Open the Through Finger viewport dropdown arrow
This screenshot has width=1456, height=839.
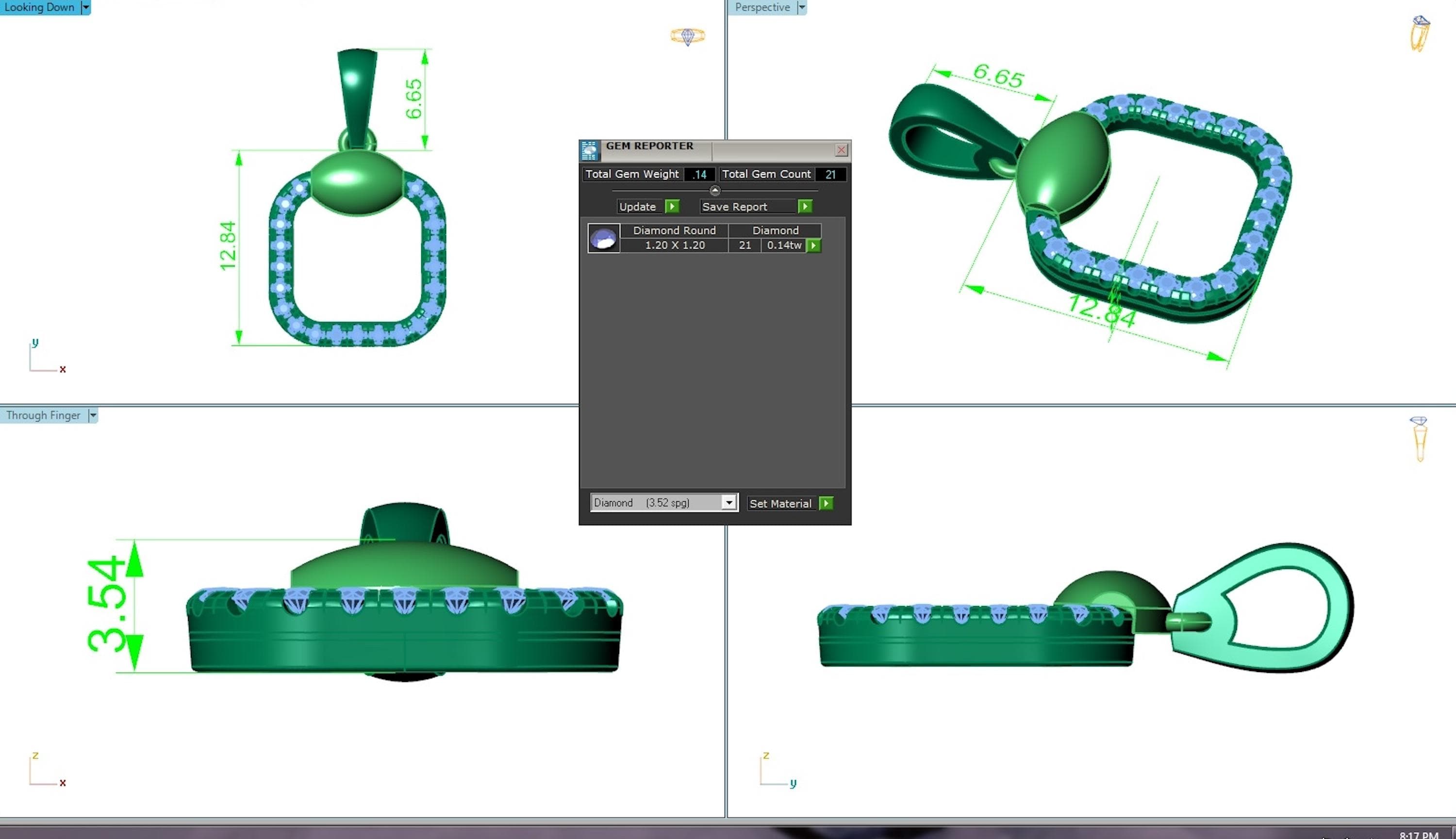point(93,415)
